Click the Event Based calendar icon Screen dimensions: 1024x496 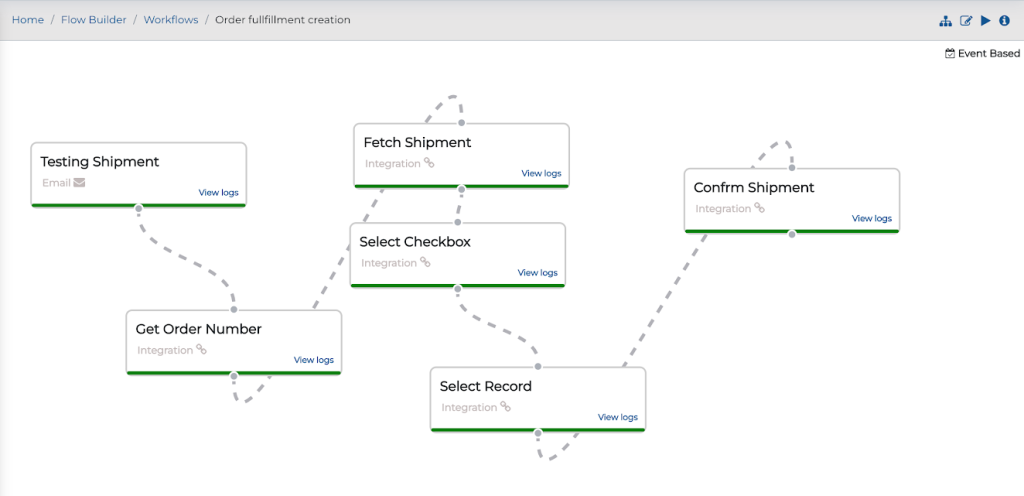950,54
